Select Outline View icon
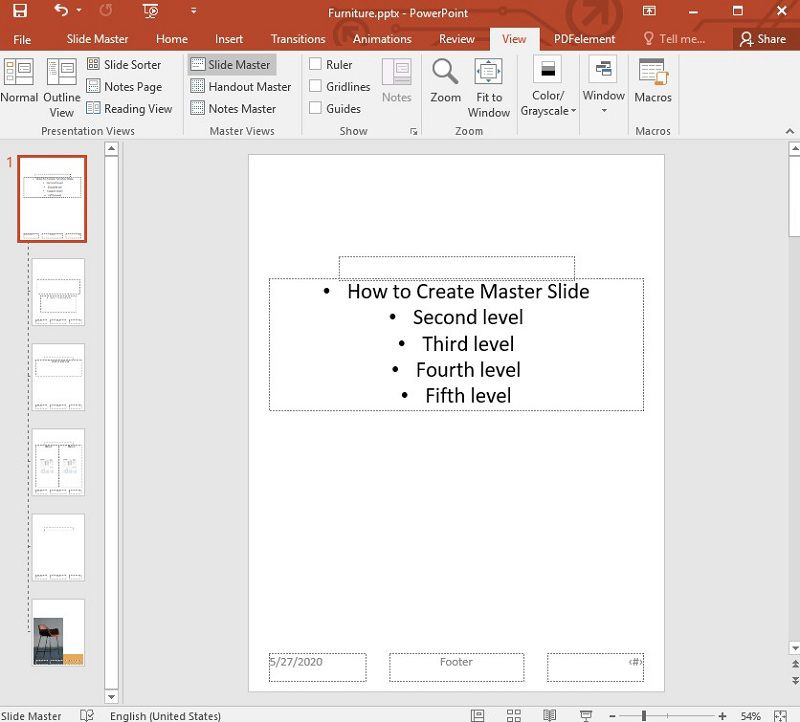Screen dimensions: 800x722 coord(61,71)
